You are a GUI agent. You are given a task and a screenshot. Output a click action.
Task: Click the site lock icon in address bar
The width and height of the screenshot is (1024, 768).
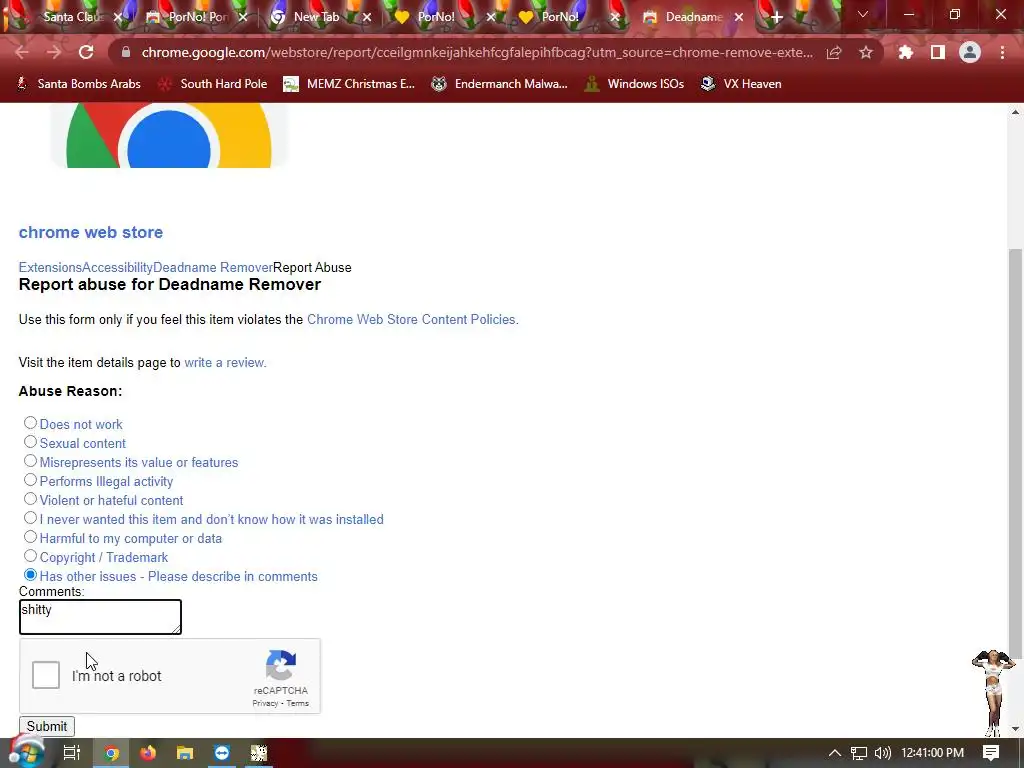(126, 52)
